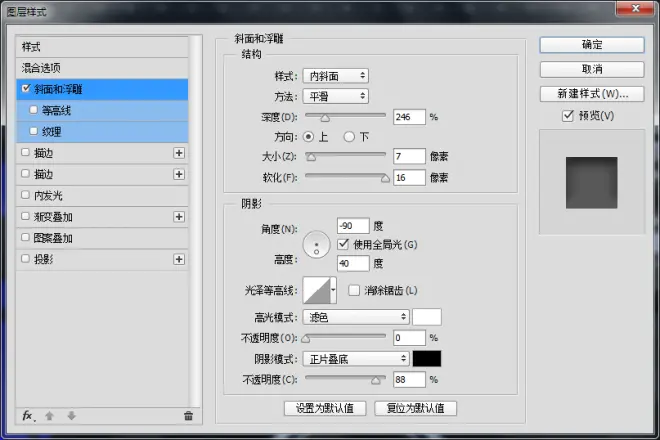
Task: Click the move effect up arrow
Action: pyautogui.click(x=49, y=416)
